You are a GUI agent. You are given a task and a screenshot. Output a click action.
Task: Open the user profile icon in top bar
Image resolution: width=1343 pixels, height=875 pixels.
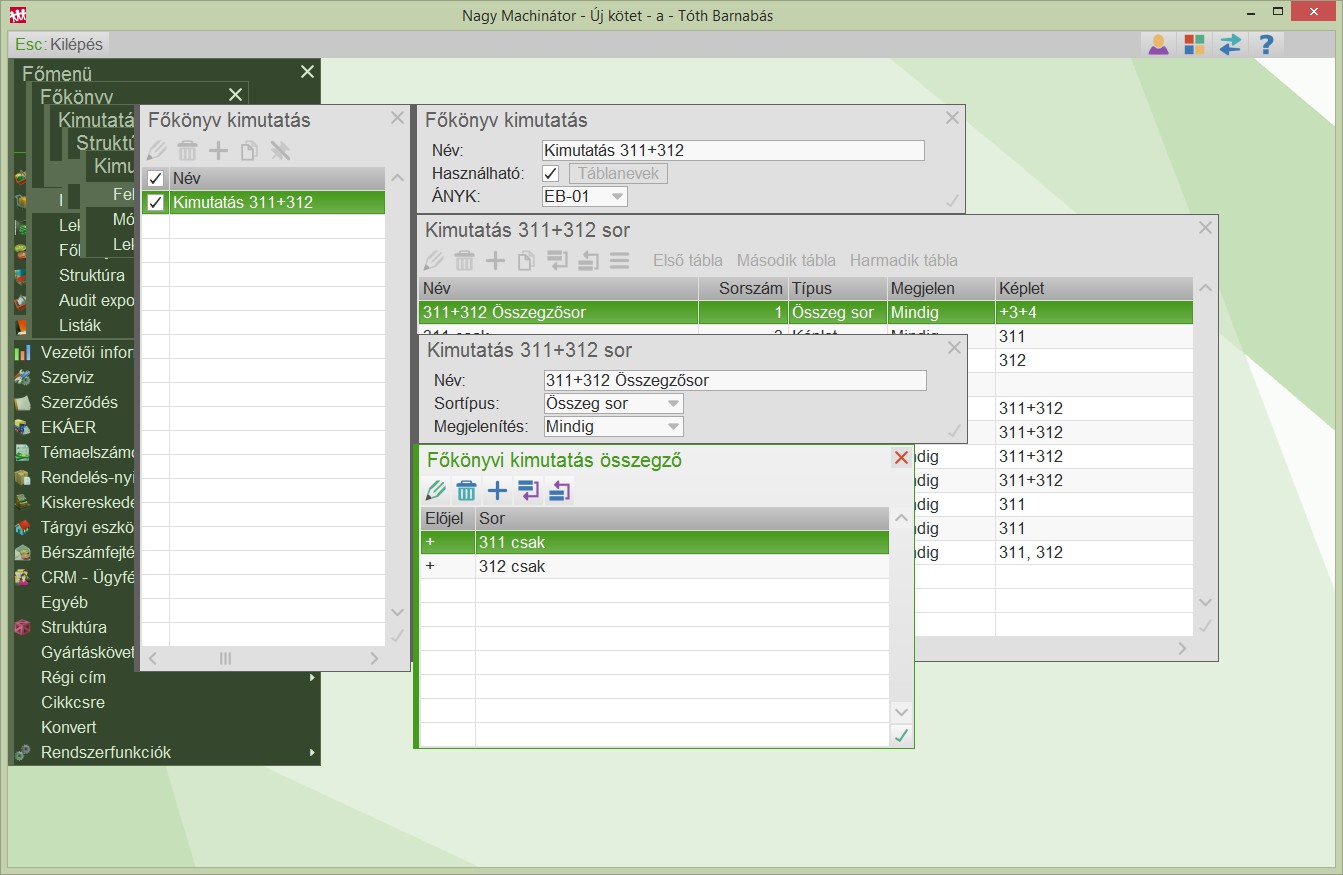1158,44
